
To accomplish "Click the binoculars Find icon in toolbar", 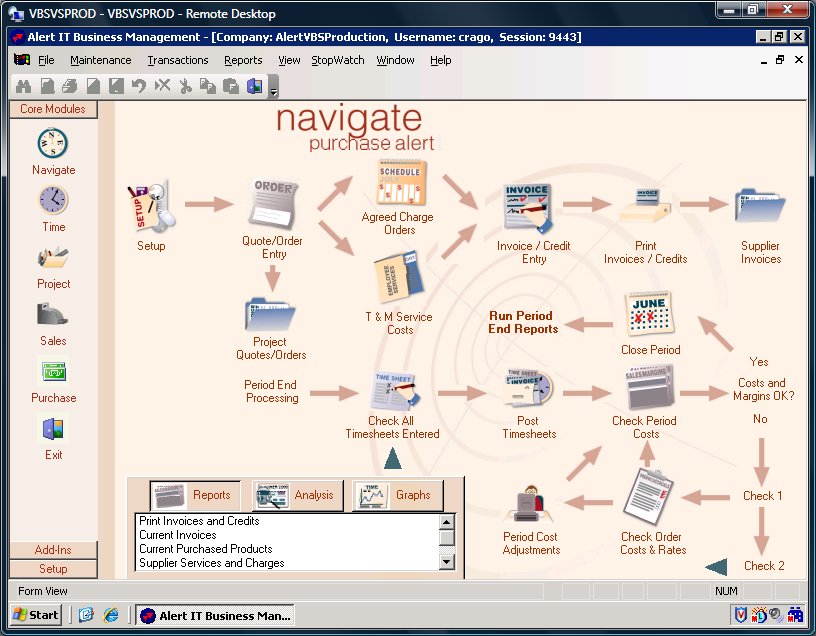I will 23,86.
